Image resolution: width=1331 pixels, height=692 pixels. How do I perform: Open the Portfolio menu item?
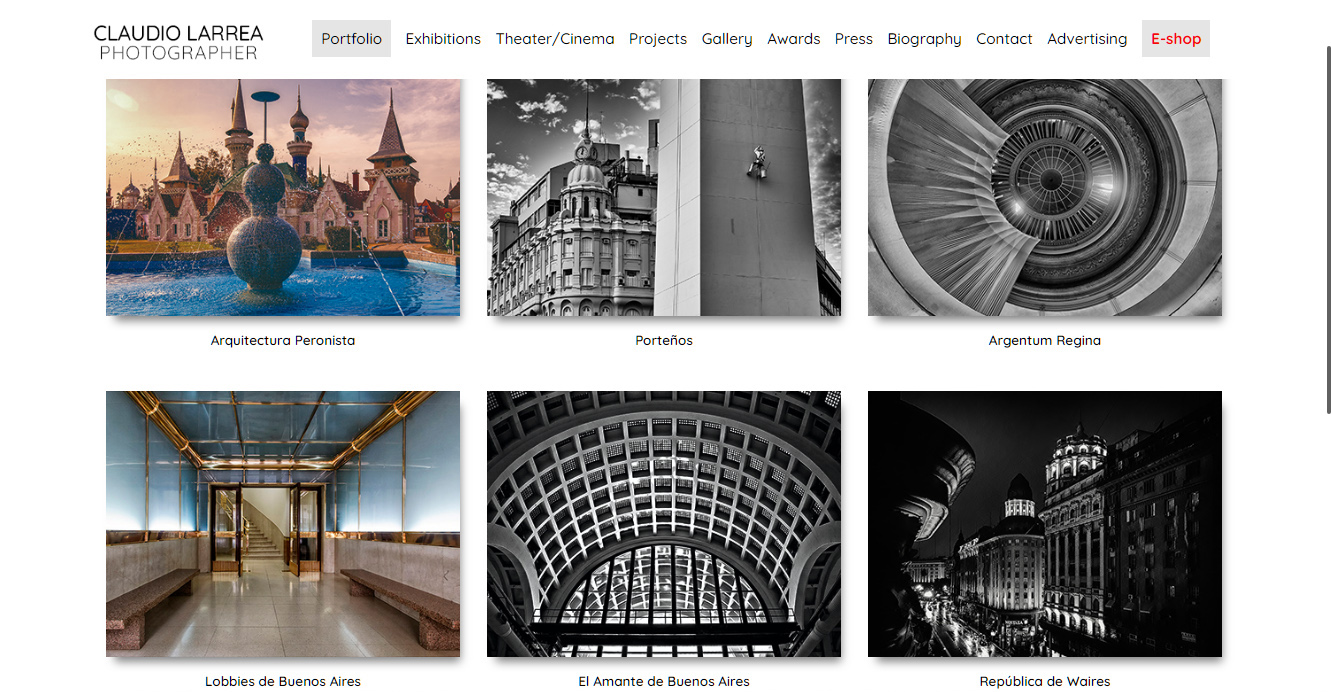(x=351, y=39)
